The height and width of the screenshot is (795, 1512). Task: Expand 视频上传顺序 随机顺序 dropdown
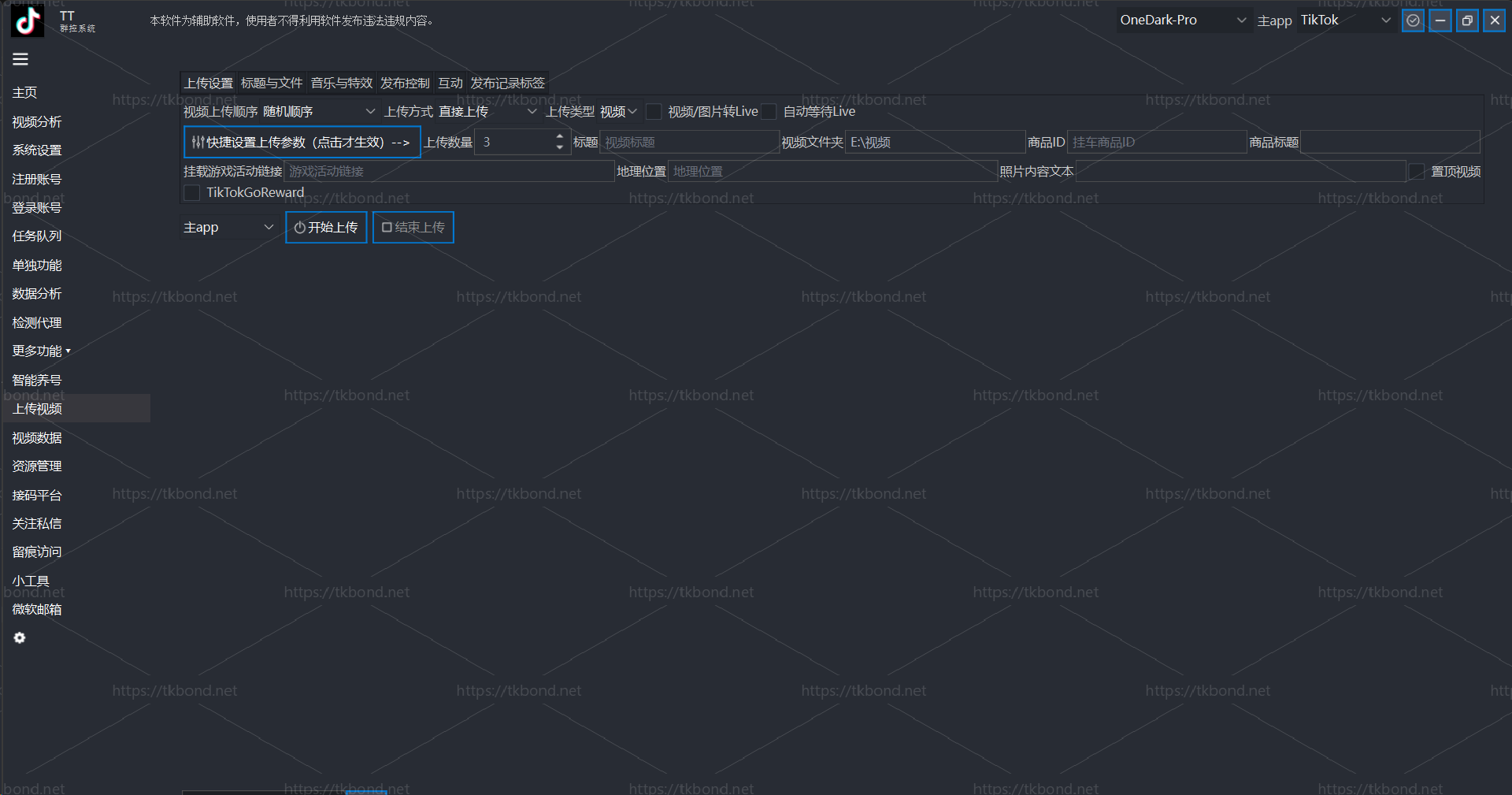click(319, 112)
